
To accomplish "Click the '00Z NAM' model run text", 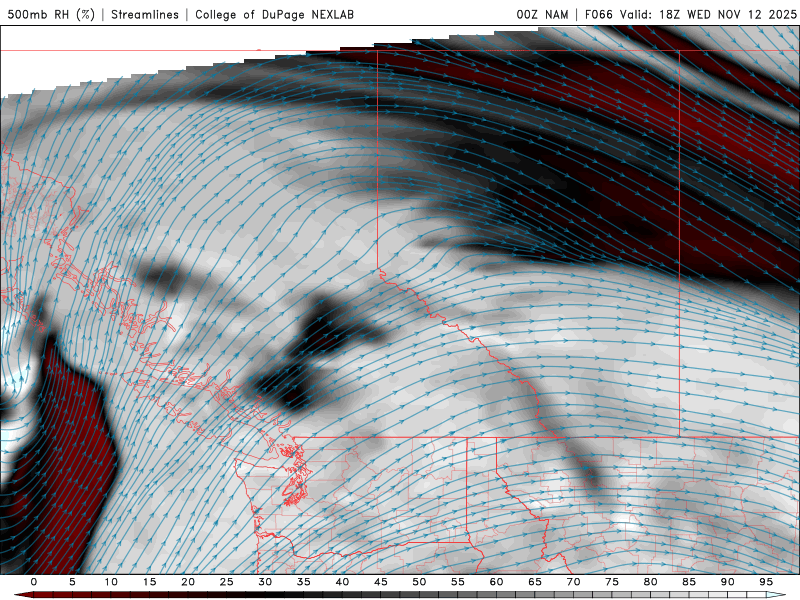I will click(x=542, y=14).
